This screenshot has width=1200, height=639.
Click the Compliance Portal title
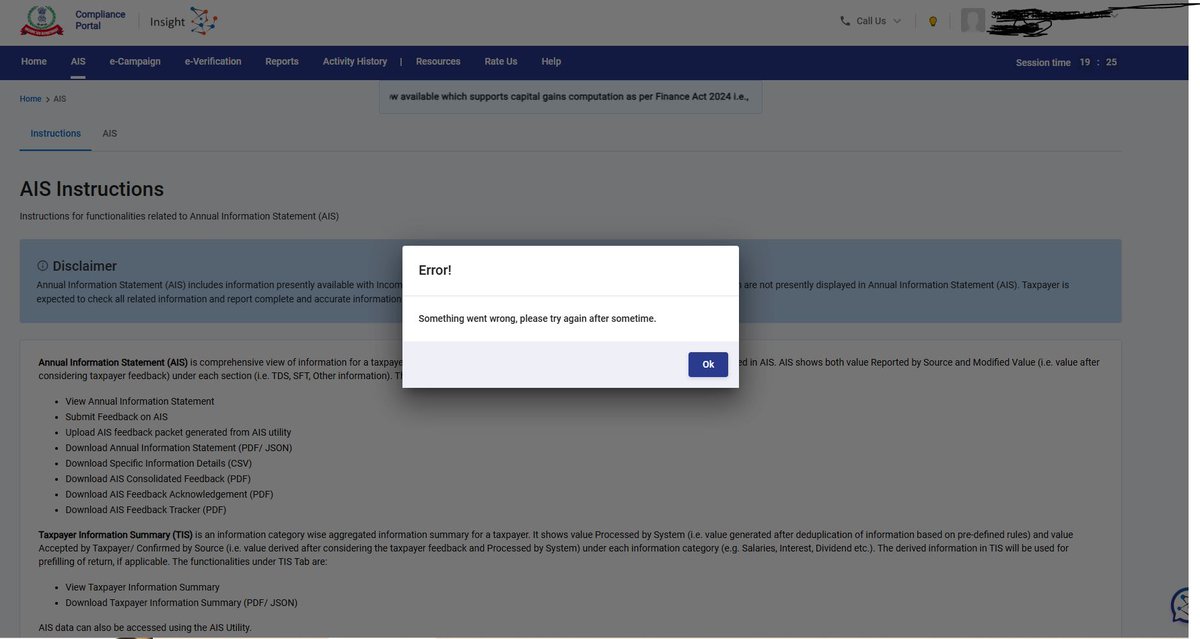[100, 20]
